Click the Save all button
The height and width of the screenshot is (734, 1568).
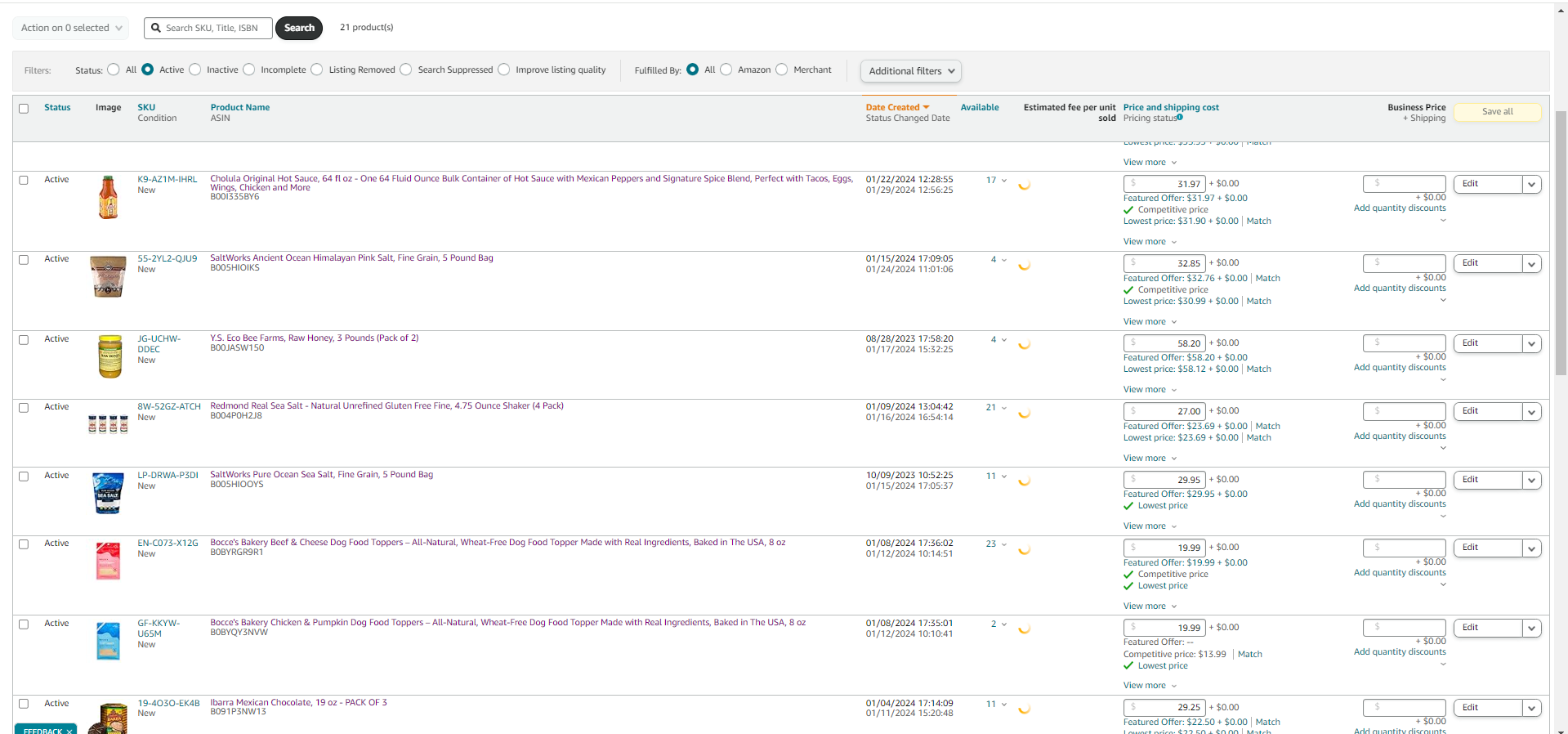[x=1497, y=112]
